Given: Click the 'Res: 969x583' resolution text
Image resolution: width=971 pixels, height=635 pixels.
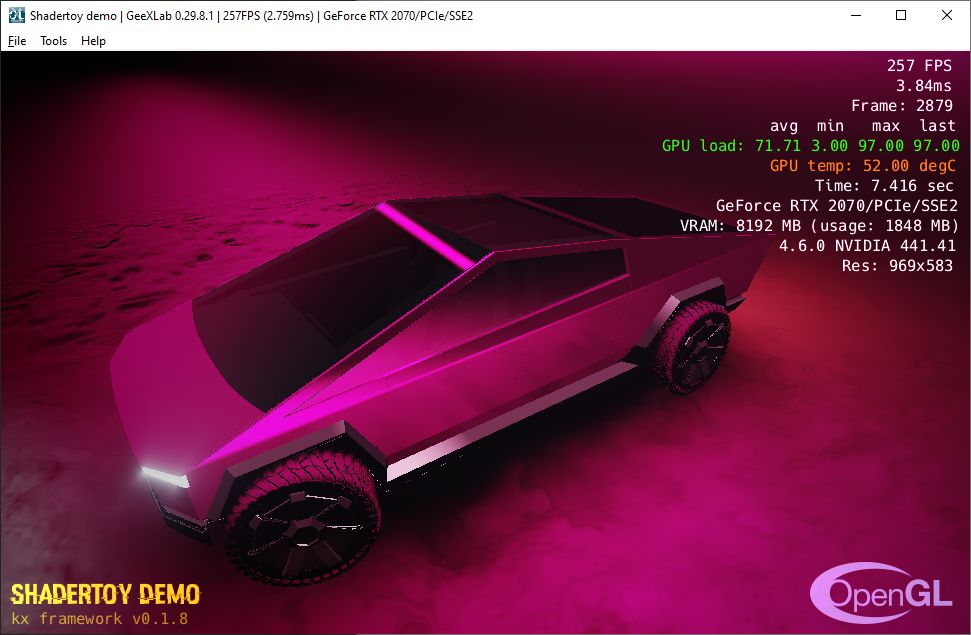Looking at the screenshot, I should coord(897,266).
